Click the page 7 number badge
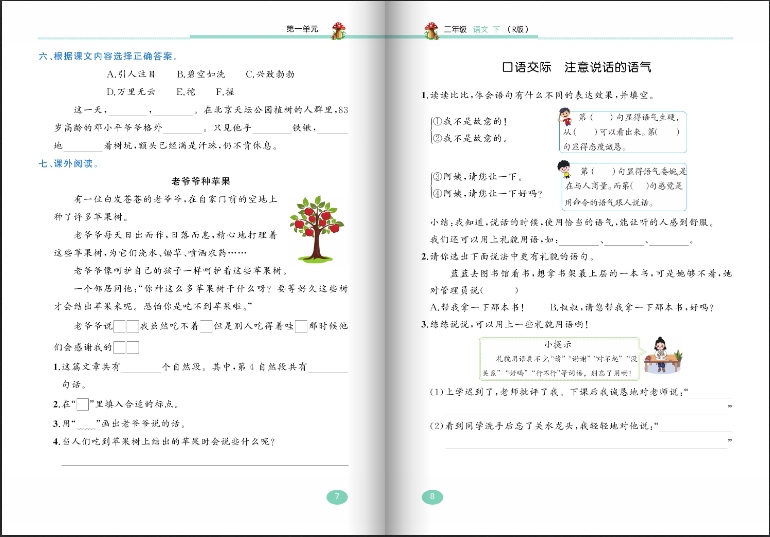 click(338, 496)
